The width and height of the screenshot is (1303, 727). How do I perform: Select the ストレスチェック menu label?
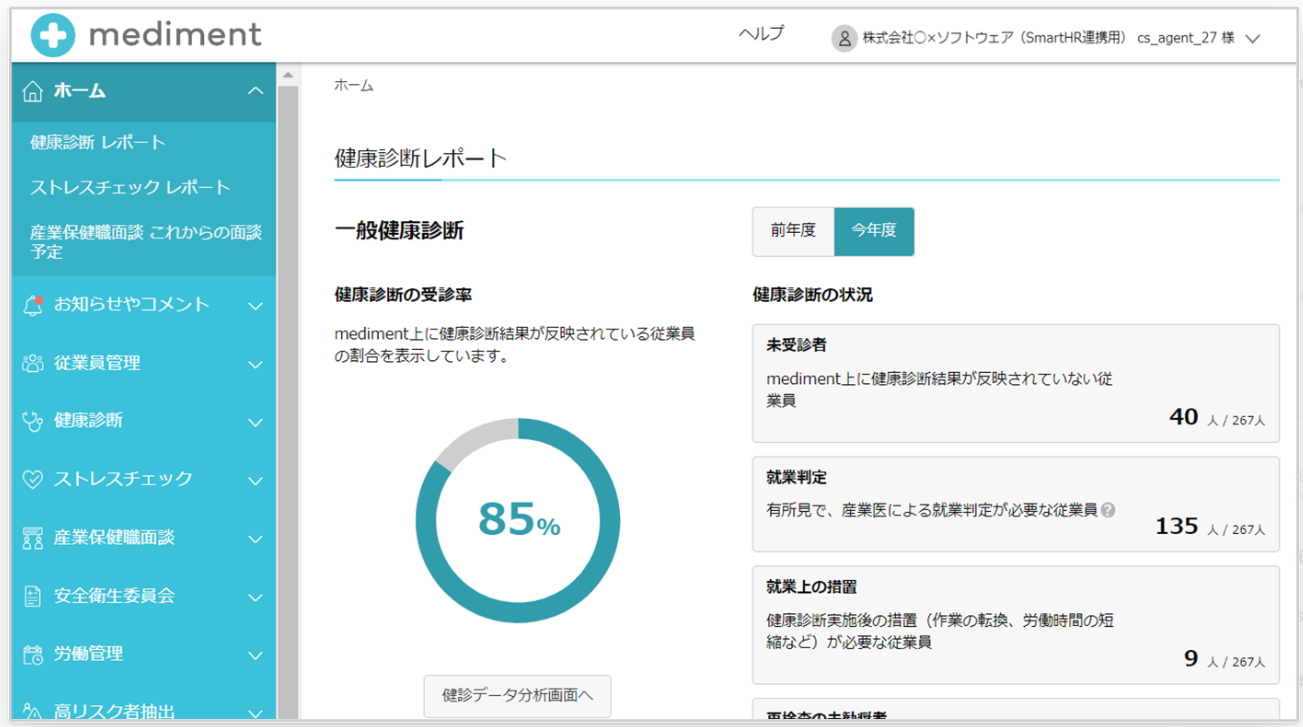123,479
